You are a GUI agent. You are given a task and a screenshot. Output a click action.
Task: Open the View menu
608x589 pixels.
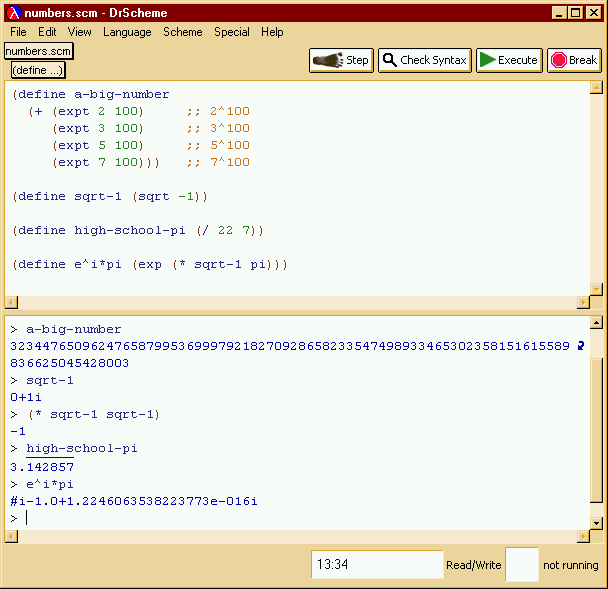[x=79, y=32]
